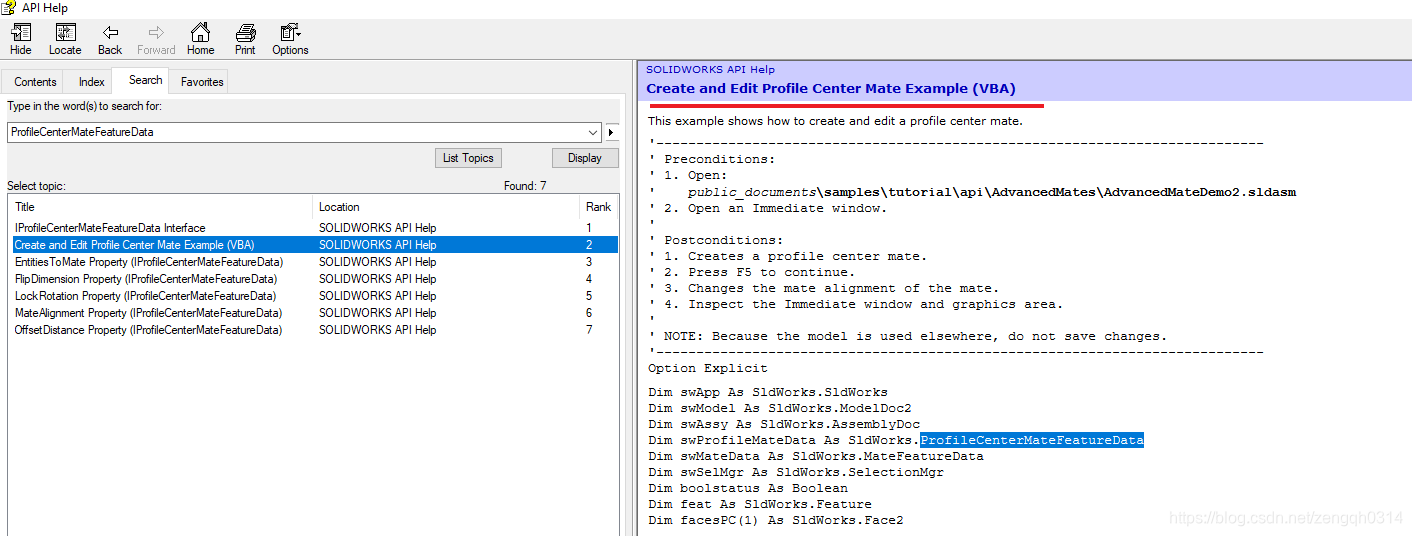Click rank value 1 in results

click(589, 228)
